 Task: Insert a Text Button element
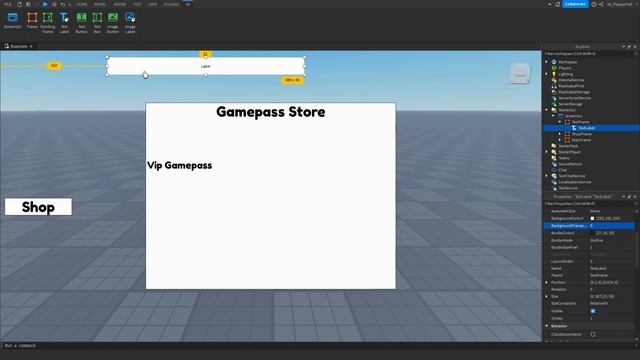(81, 23)
